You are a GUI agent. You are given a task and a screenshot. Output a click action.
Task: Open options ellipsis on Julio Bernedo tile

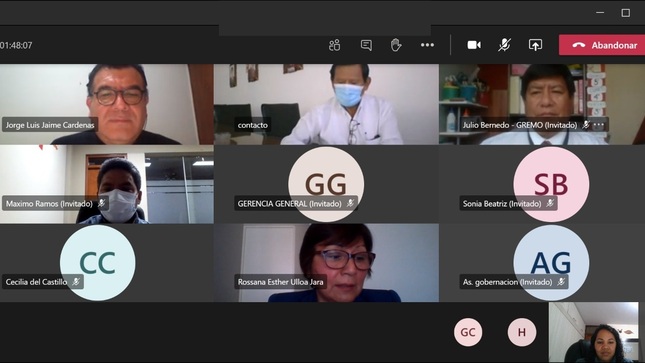point(599,124)
